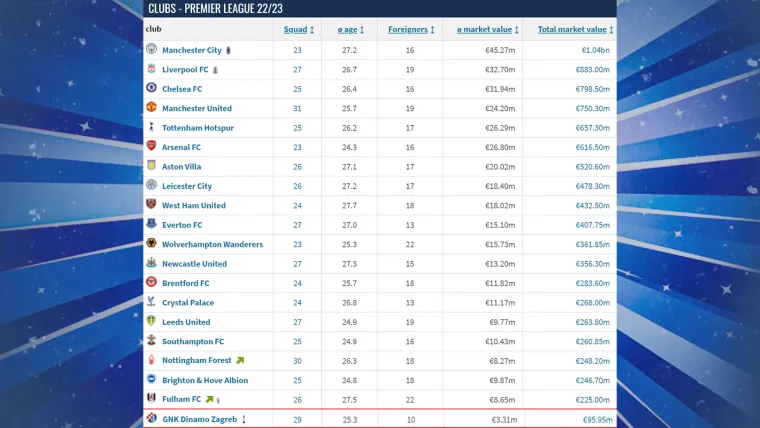Click the Crystal Palace crest icon
760x428 pixels.
point(151,302)
